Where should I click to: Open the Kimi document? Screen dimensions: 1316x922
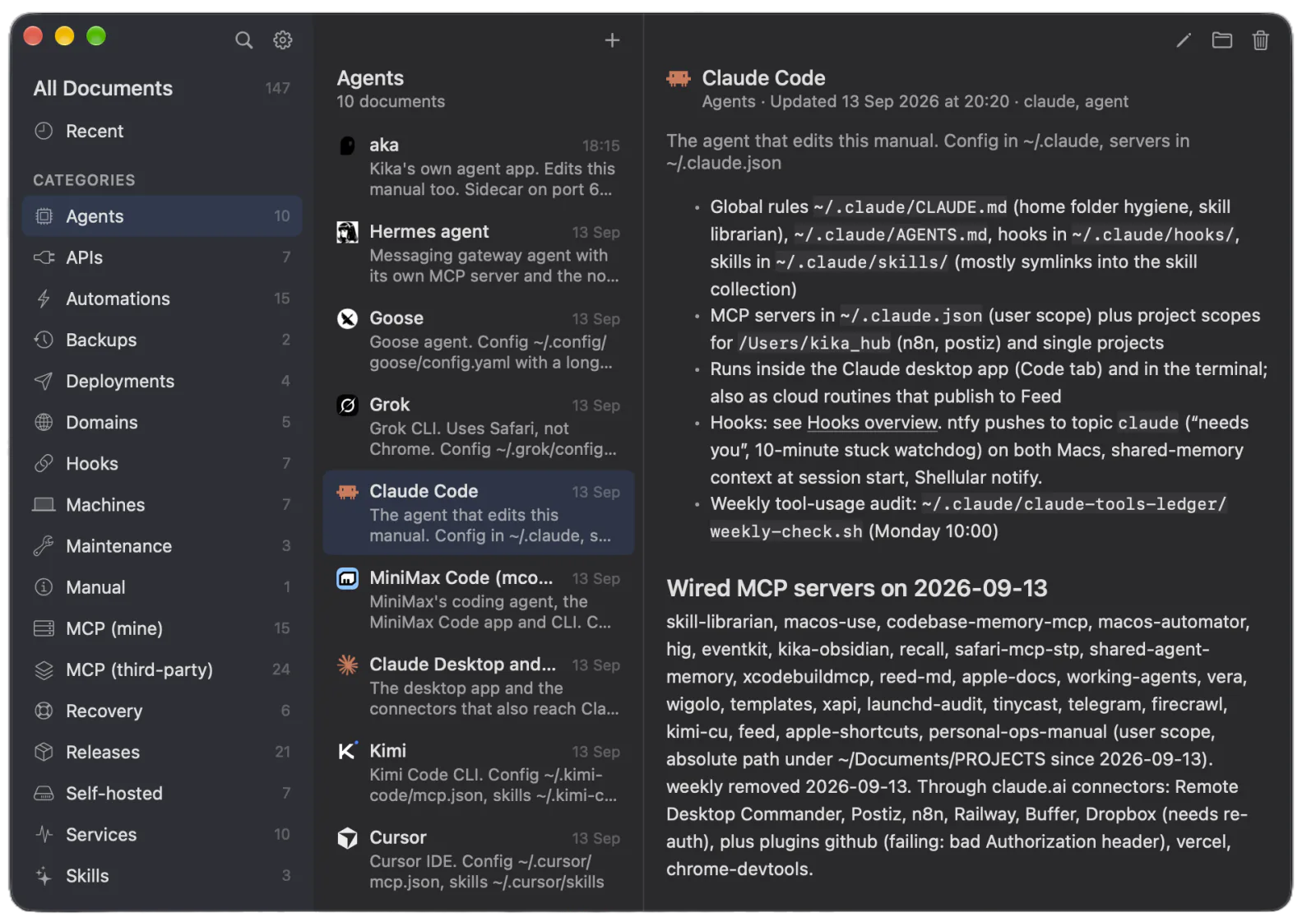[479, 772]
